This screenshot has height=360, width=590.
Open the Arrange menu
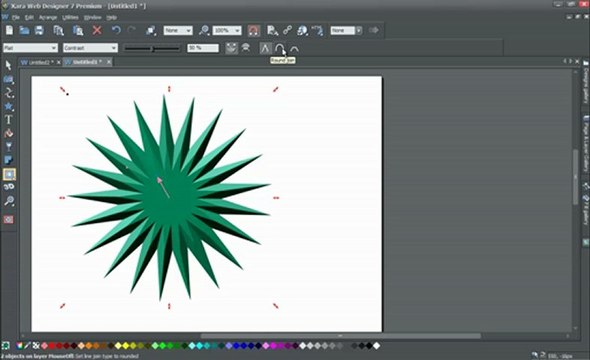click(48, 17)
